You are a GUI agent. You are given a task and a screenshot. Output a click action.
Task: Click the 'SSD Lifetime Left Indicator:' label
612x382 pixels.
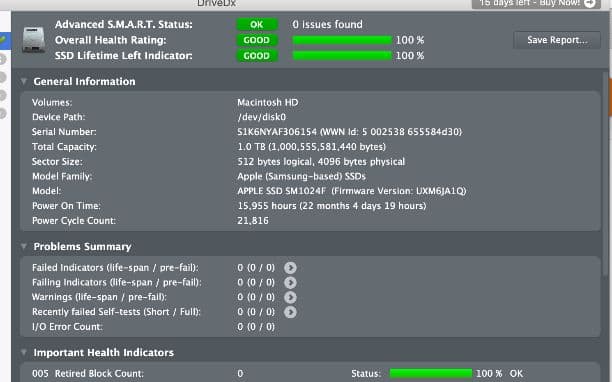coord(124,56)
